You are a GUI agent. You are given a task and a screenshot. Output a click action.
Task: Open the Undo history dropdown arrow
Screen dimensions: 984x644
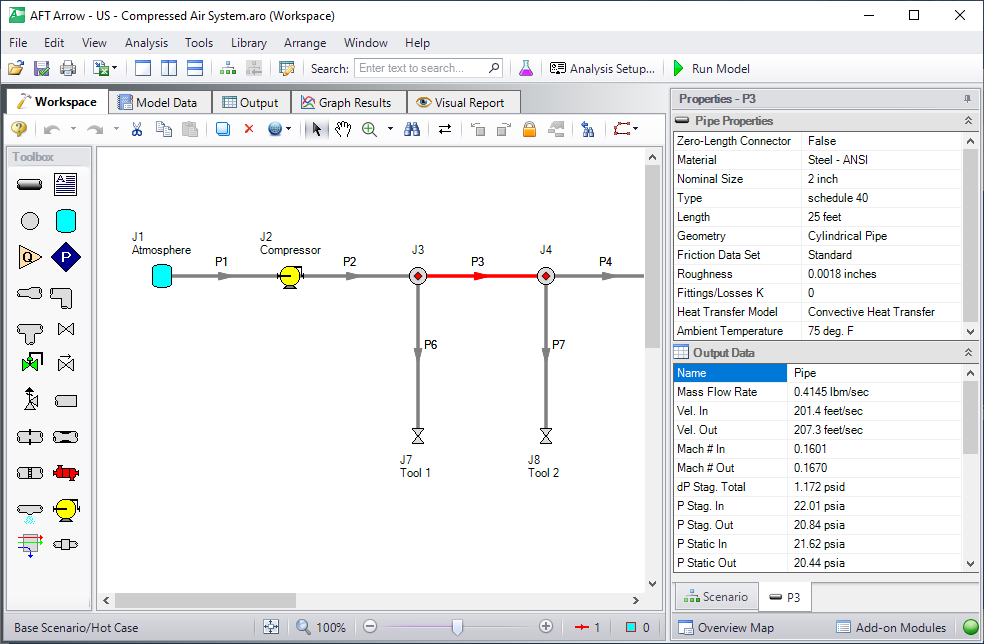click(73, 129)
